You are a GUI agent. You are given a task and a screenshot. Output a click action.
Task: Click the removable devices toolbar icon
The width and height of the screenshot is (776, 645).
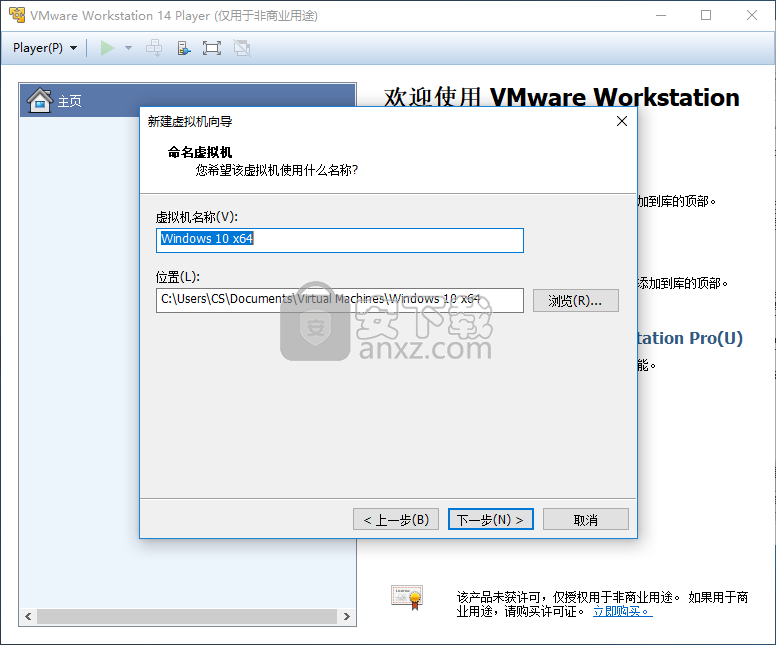pos(184,48)
